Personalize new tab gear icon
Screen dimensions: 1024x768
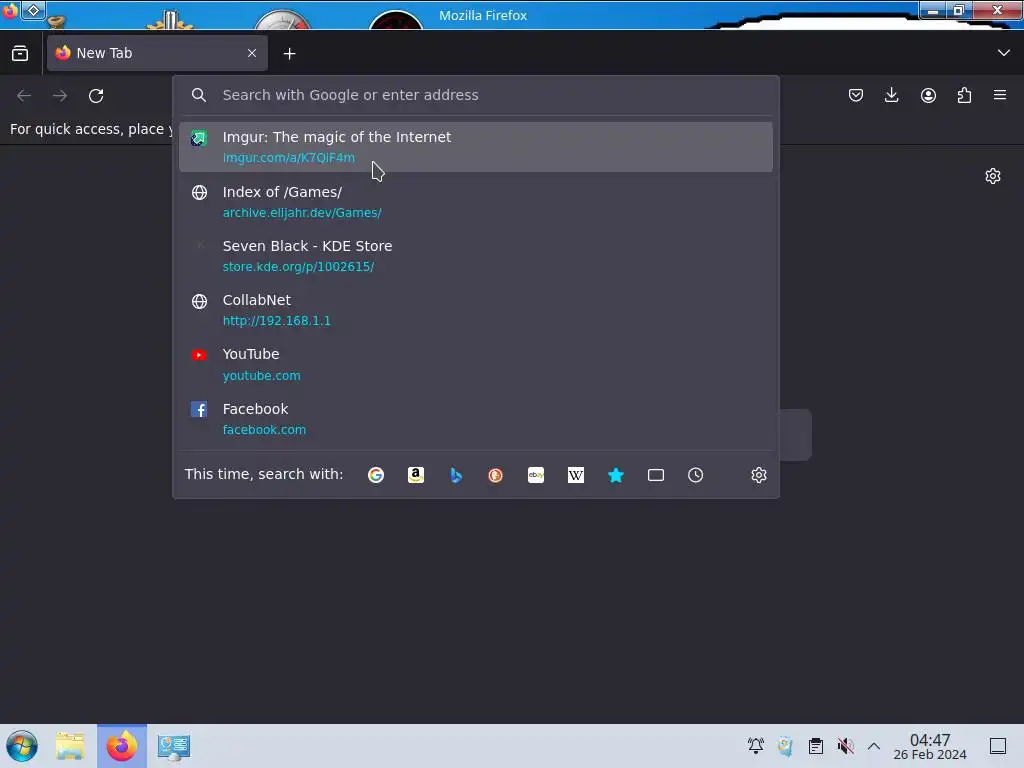[993, 176]
